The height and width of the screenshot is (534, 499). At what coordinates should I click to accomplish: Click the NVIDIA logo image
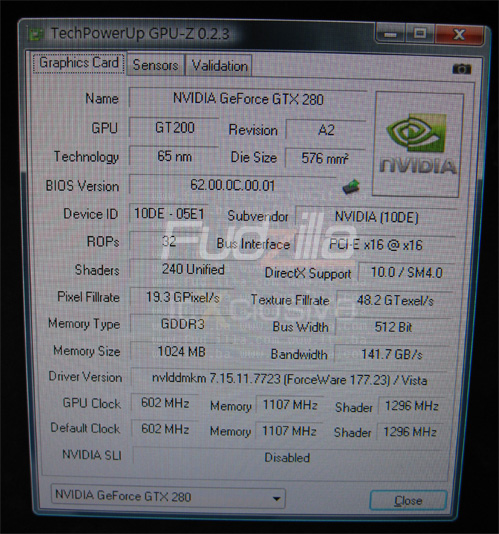click(x=418, y=144)
